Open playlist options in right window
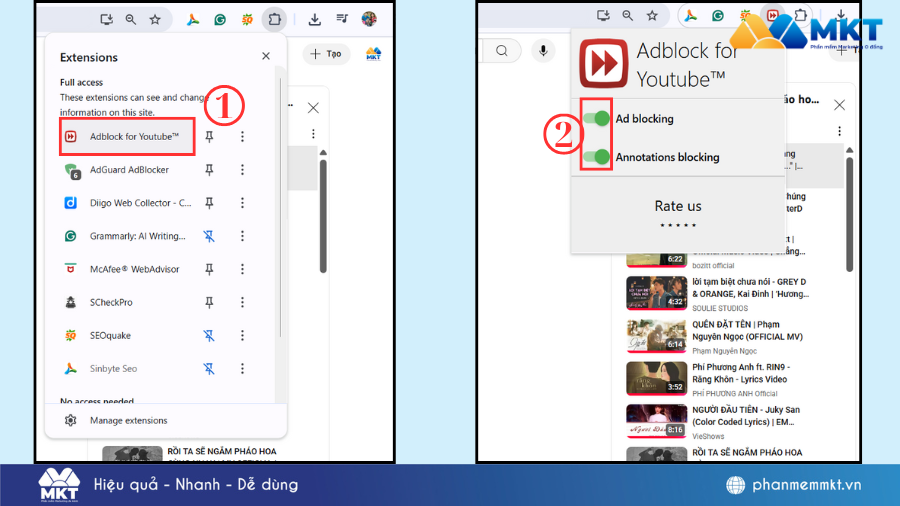The width and height of the screenshot is (900, 506). [x=839, y=131]
